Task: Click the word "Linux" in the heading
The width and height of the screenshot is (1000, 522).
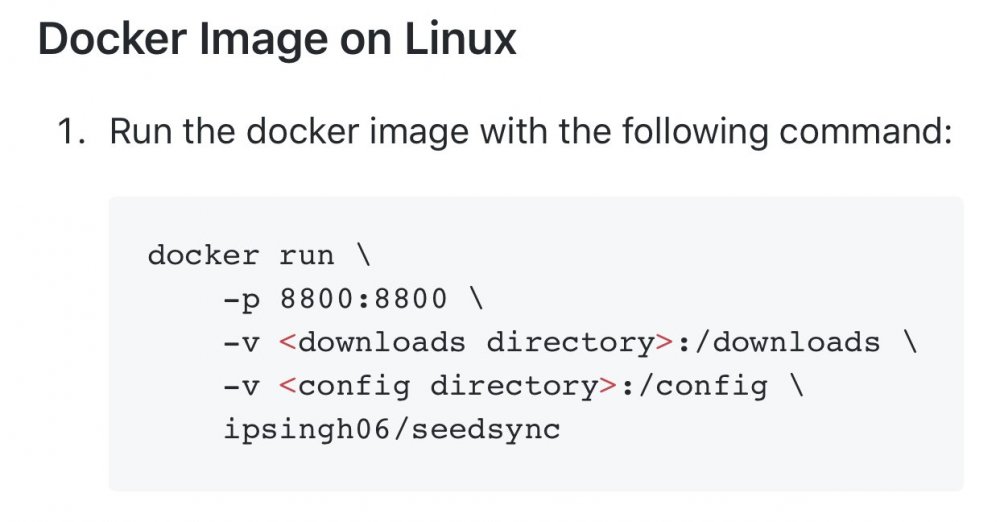Action: click(x=460, y=39)
